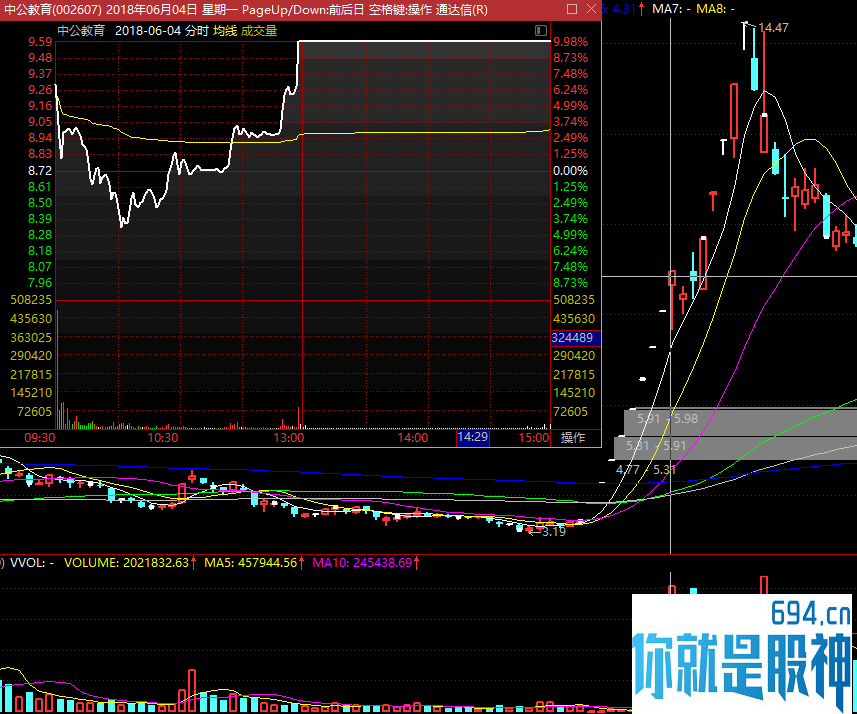Click the 7.96 price axis label

[40, 283]
